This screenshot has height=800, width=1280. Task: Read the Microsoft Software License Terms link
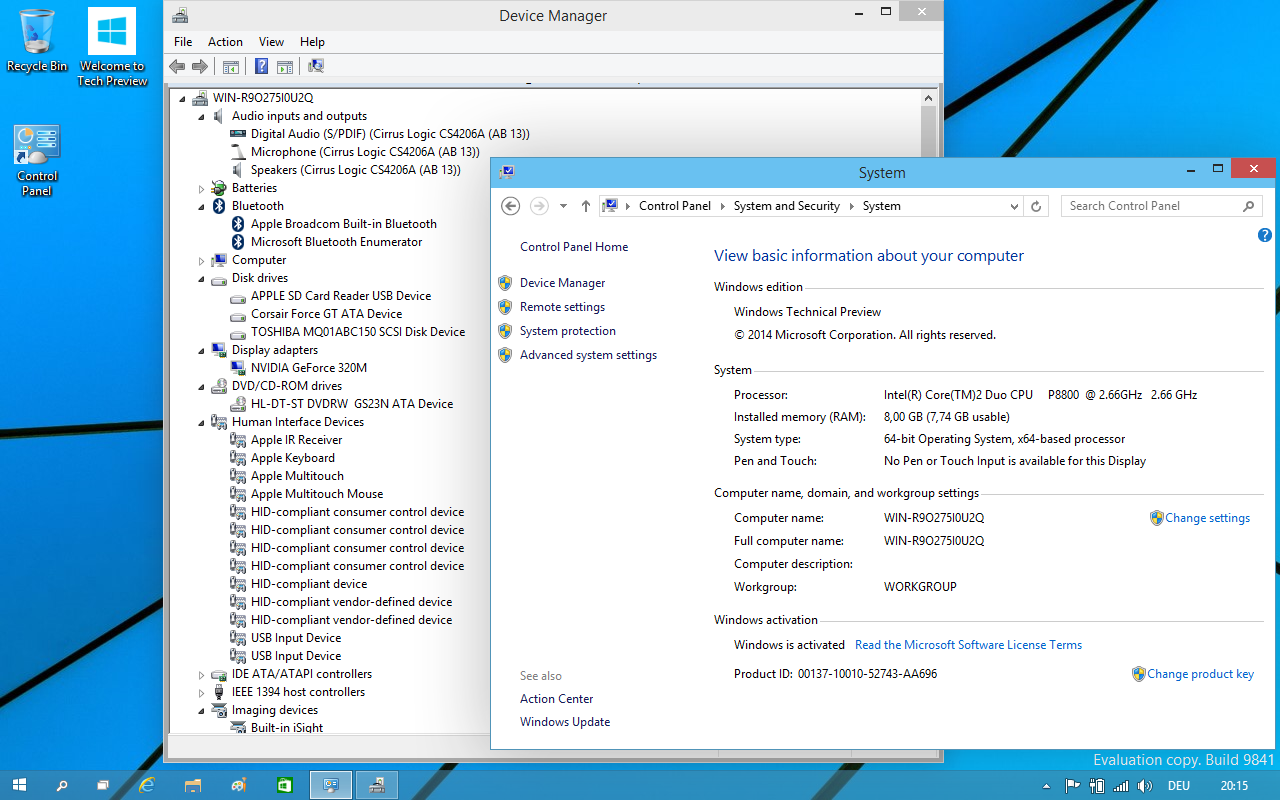[968, 645]
